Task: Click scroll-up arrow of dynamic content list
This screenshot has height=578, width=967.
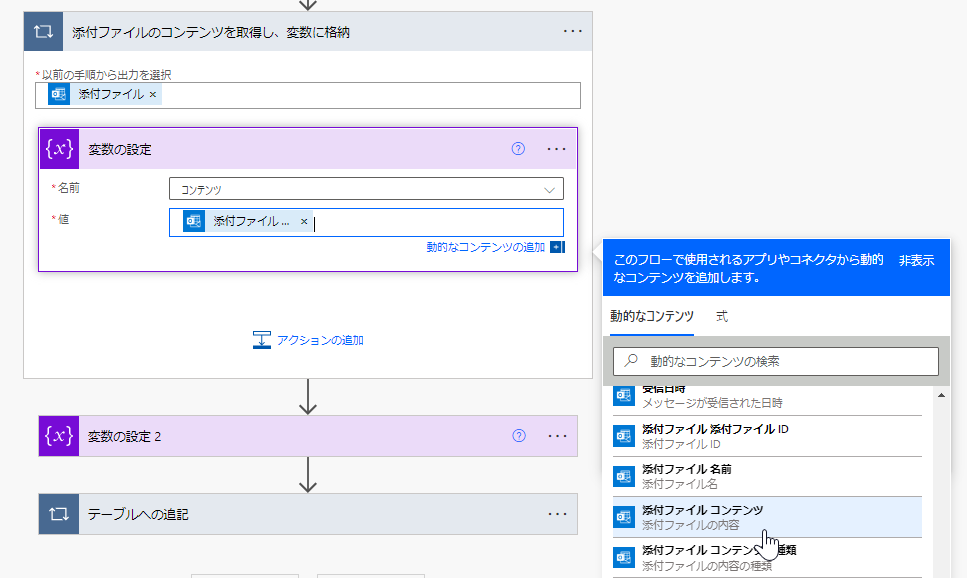Action: (941, 395)
